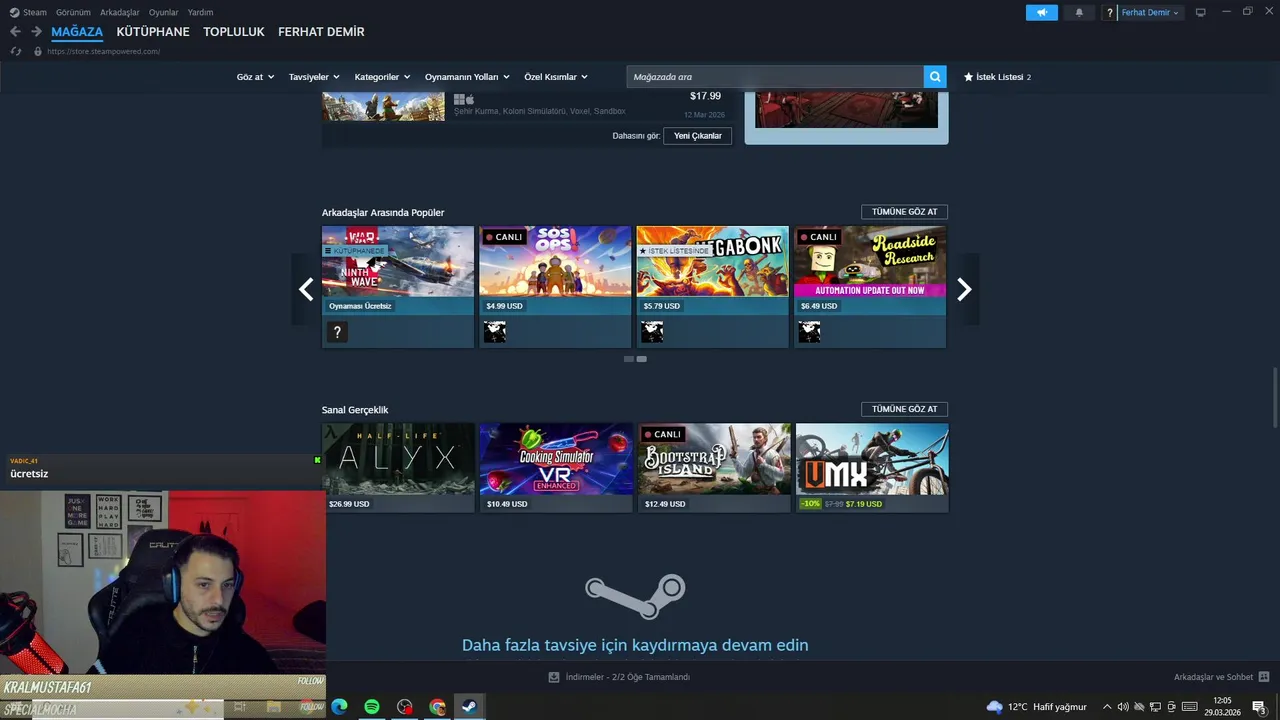Click the question mark avatar beside Ferhat Demir

(x=1110, y=13)
